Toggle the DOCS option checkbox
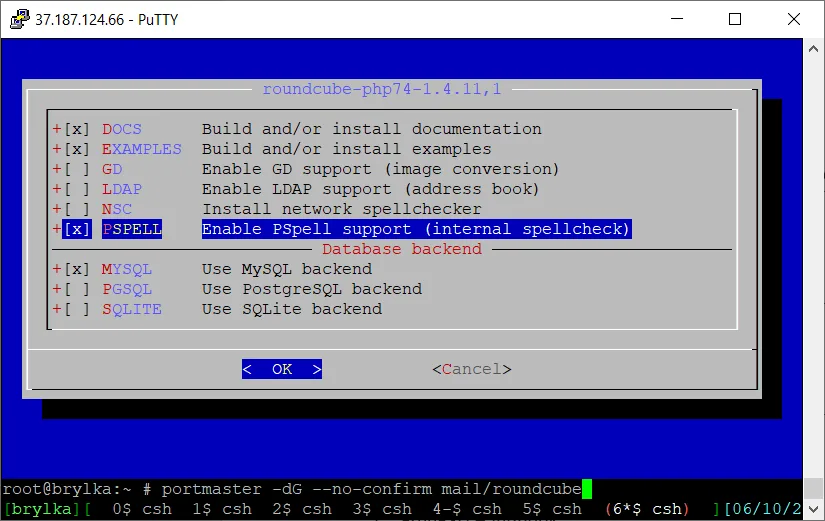 [x=77, y=129]
